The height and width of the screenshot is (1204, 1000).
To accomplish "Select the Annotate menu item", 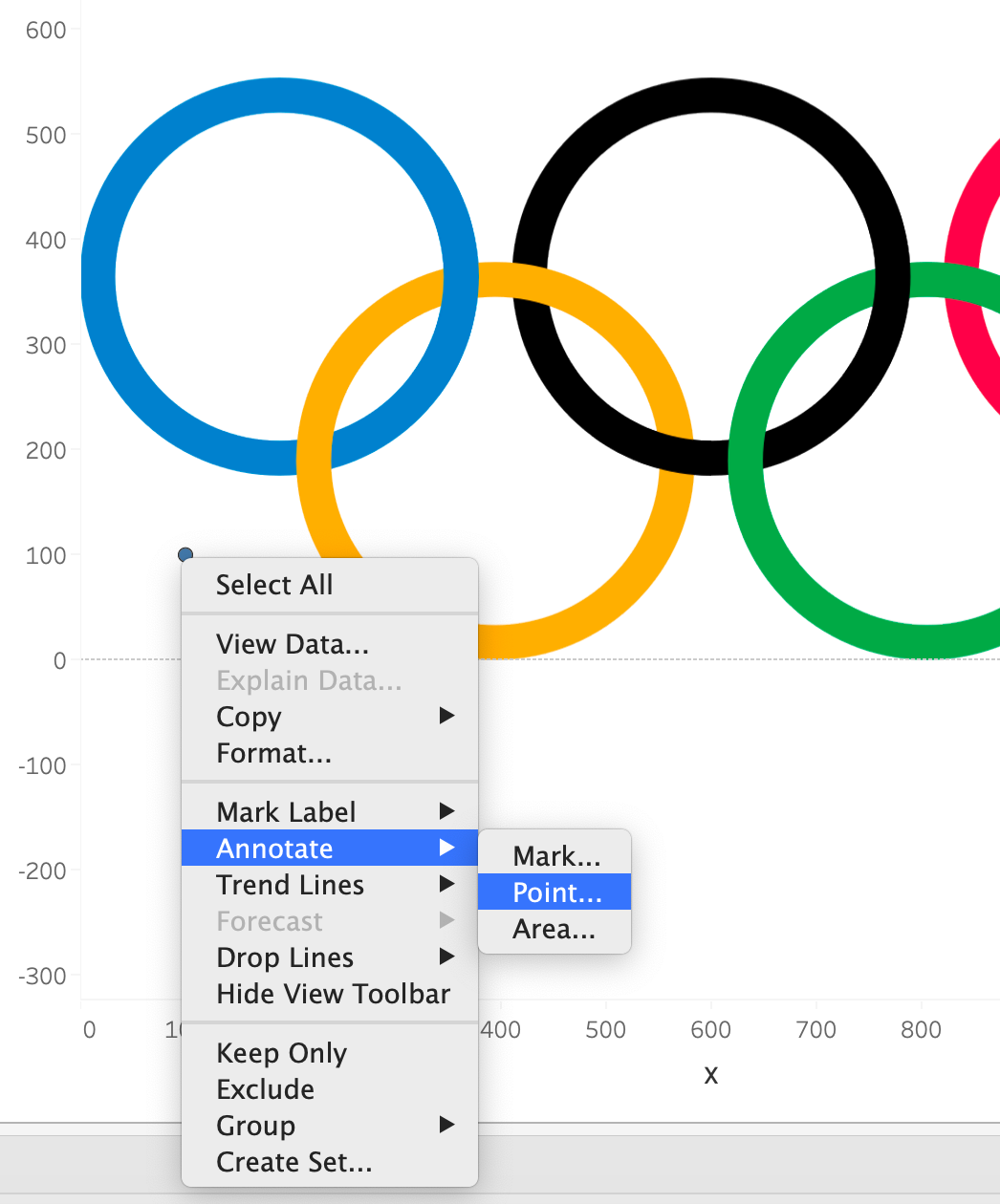I will (x=330, y=849).
